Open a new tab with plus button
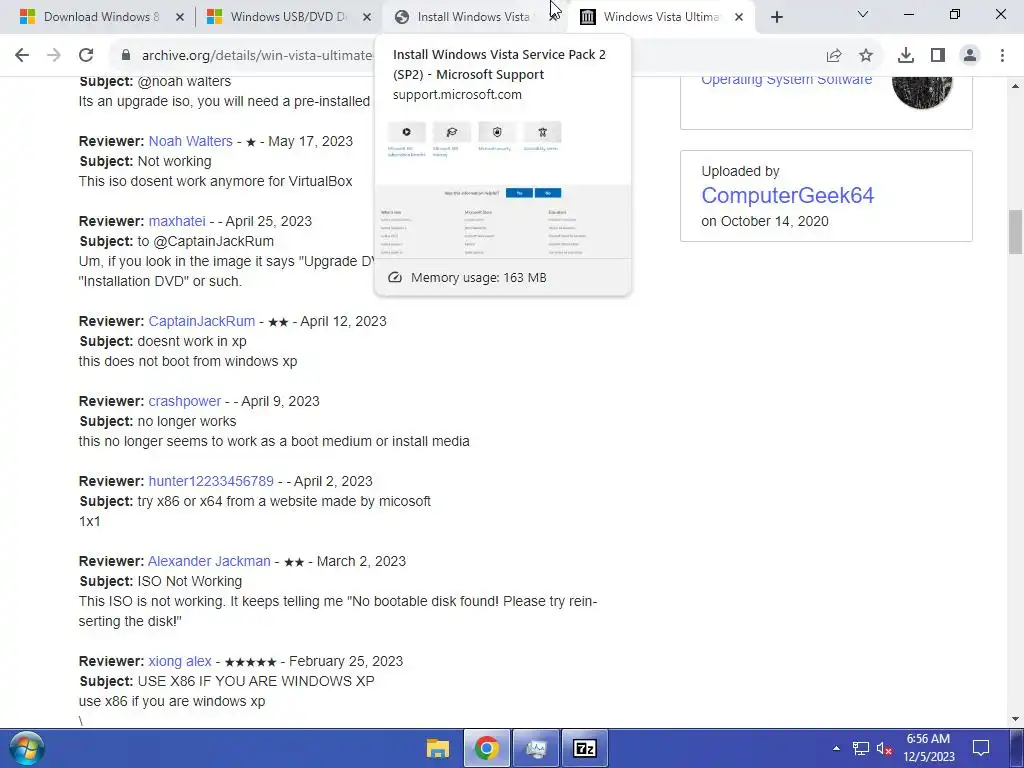Screen dimensions: 1024x768 pyautogui.click(x=776, y=17)
